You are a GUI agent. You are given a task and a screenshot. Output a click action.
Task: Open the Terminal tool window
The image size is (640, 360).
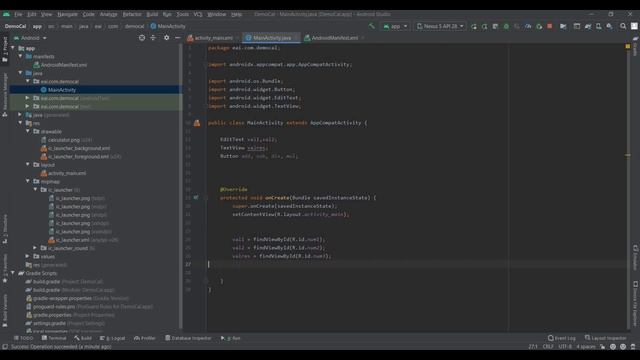pyautogui.click(x=54, y=338)
